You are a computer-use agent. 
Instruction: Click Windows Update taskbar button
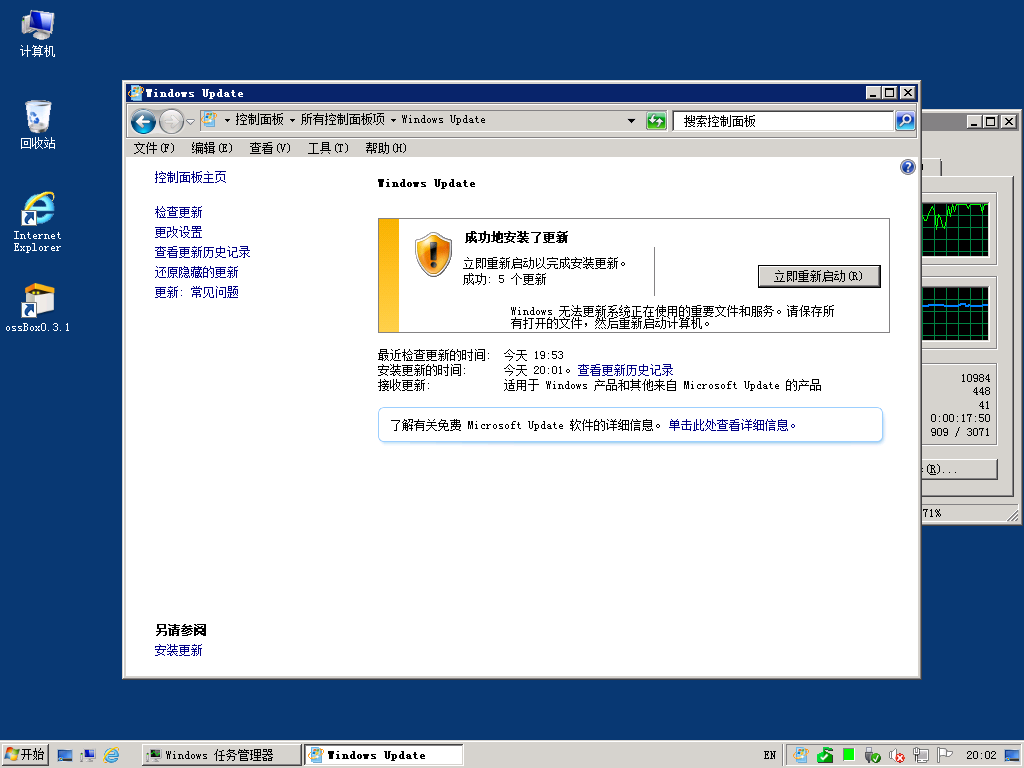[384, 755]
